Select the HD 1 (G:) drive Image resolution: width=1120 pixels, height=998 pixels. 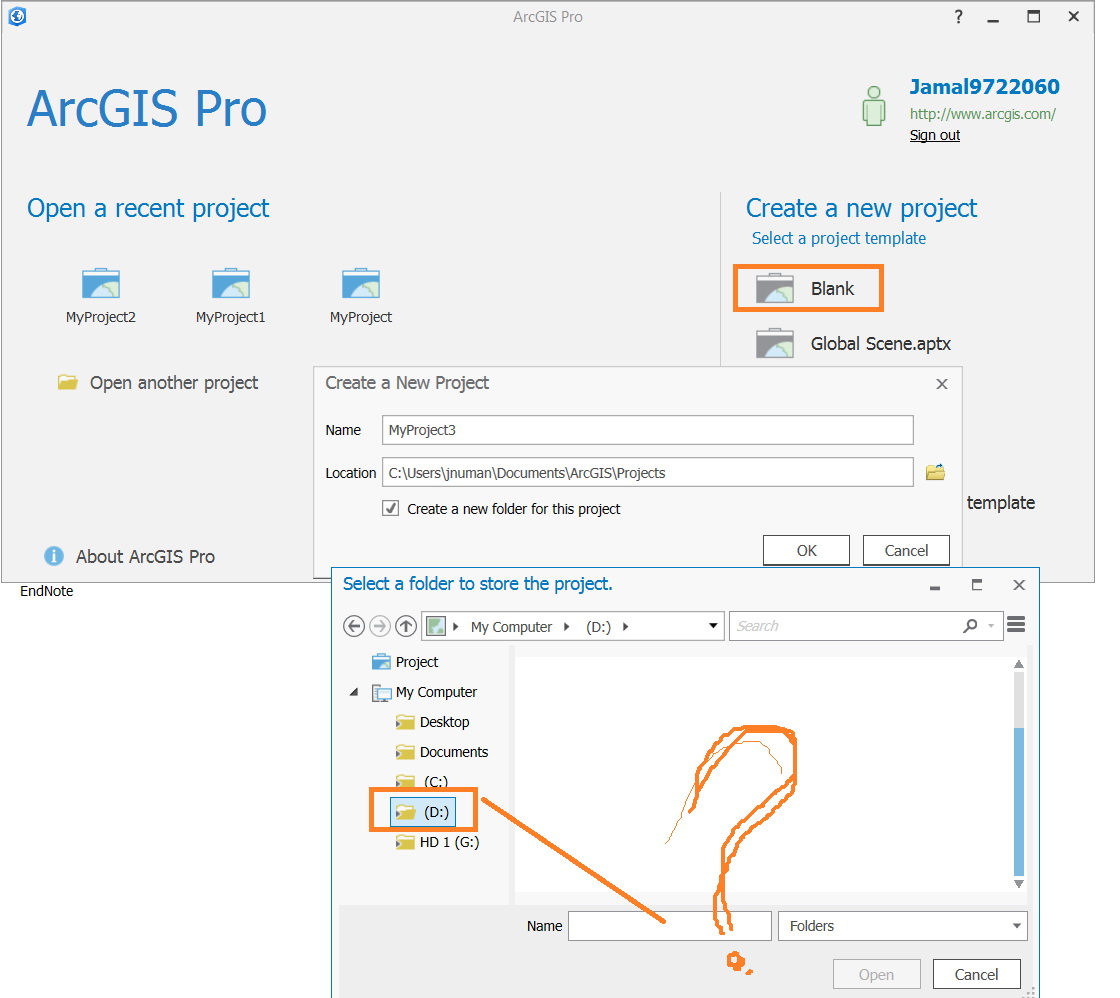tap(437, 842)
